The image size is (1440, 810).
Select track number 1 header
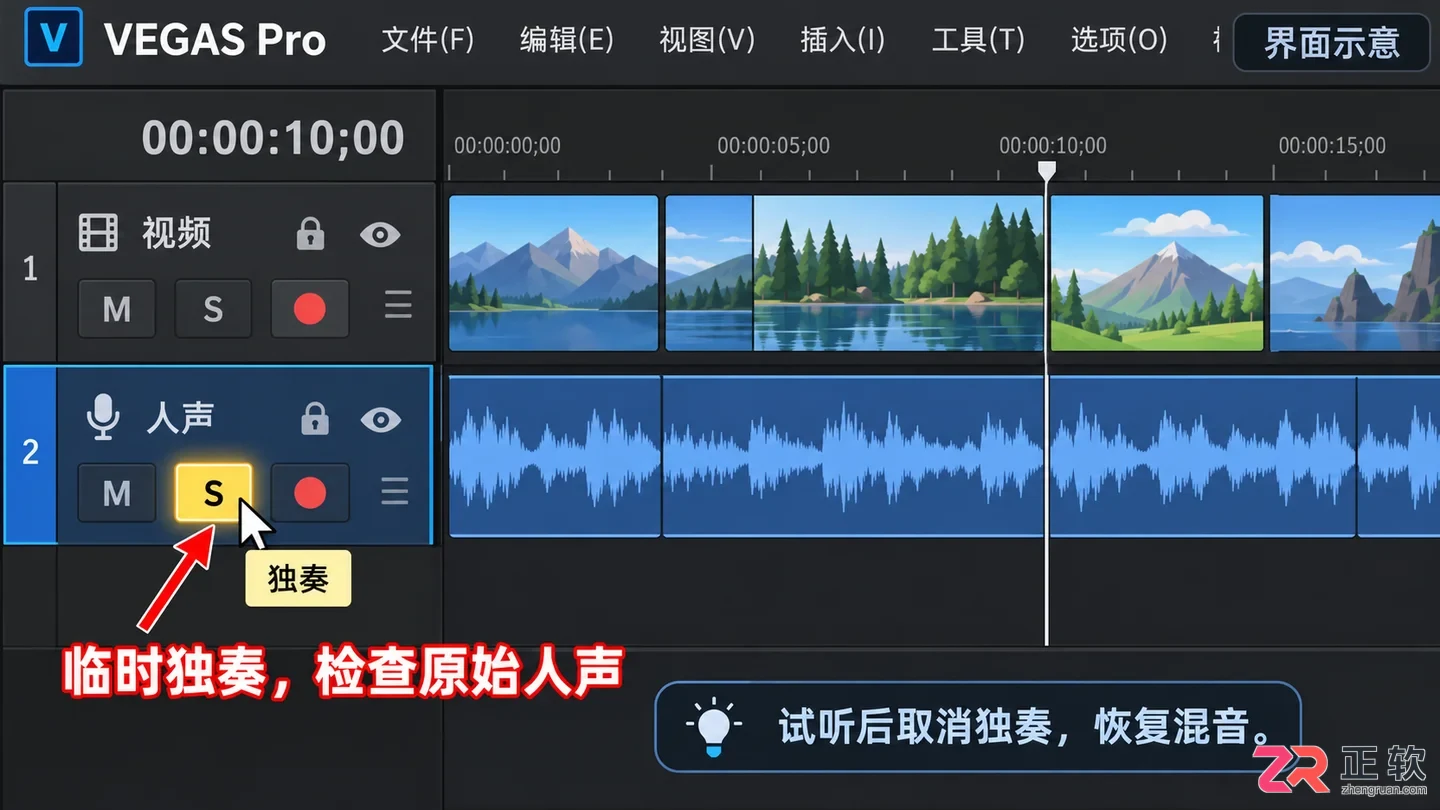pyautogui.click(x=30, y=270)
